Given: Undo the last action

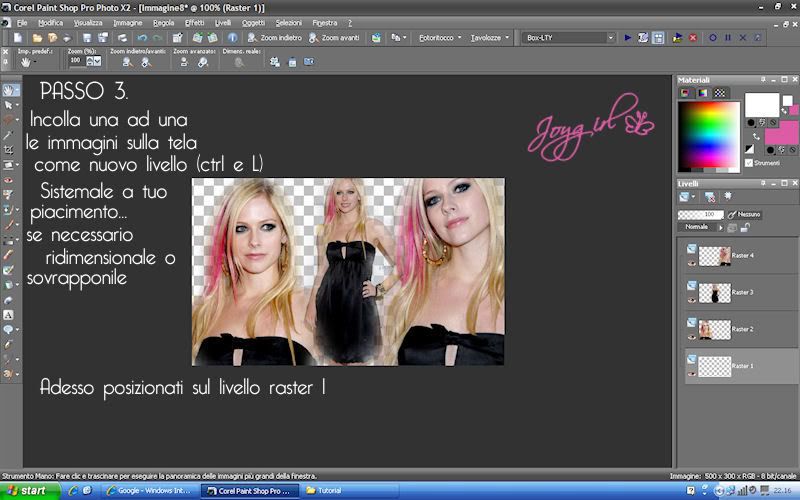Looking at the screenshot, I should [x=142, y=38].
